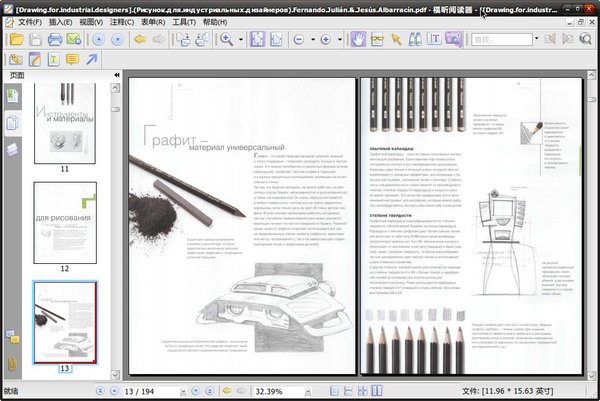Click the Email envelope icon

coord(73,39)
